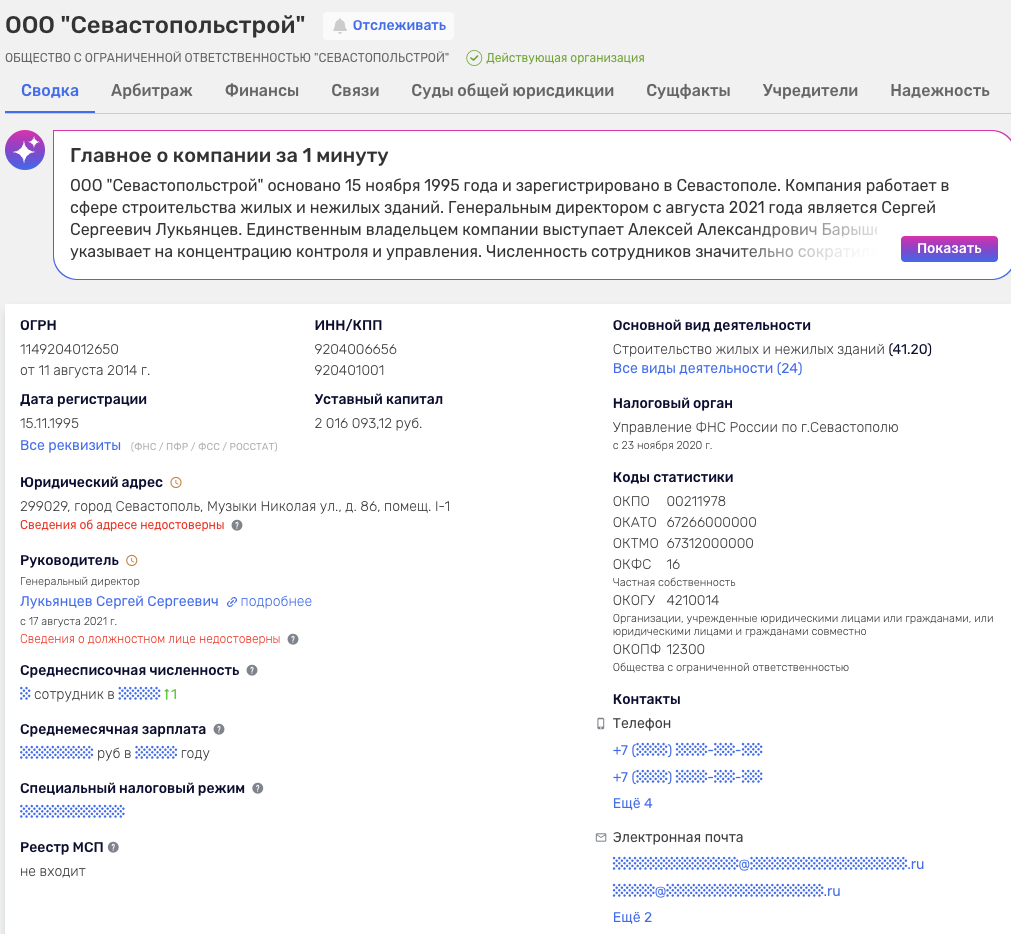Click the Все реквизиты link
1011x934 pixels.
click(x=70, y=444)
